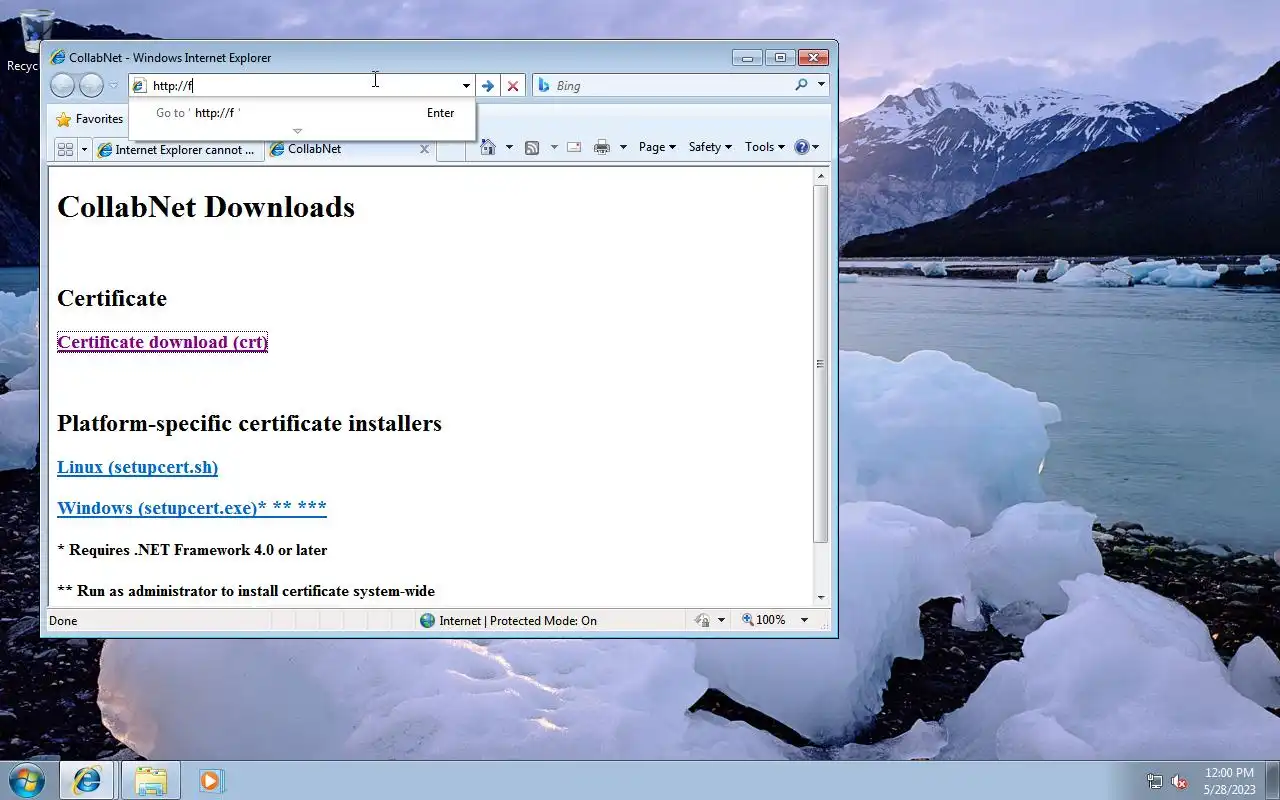Click the Read Mail envelope icon
This screenshot has width=1280, height=800.
point(574,147)
